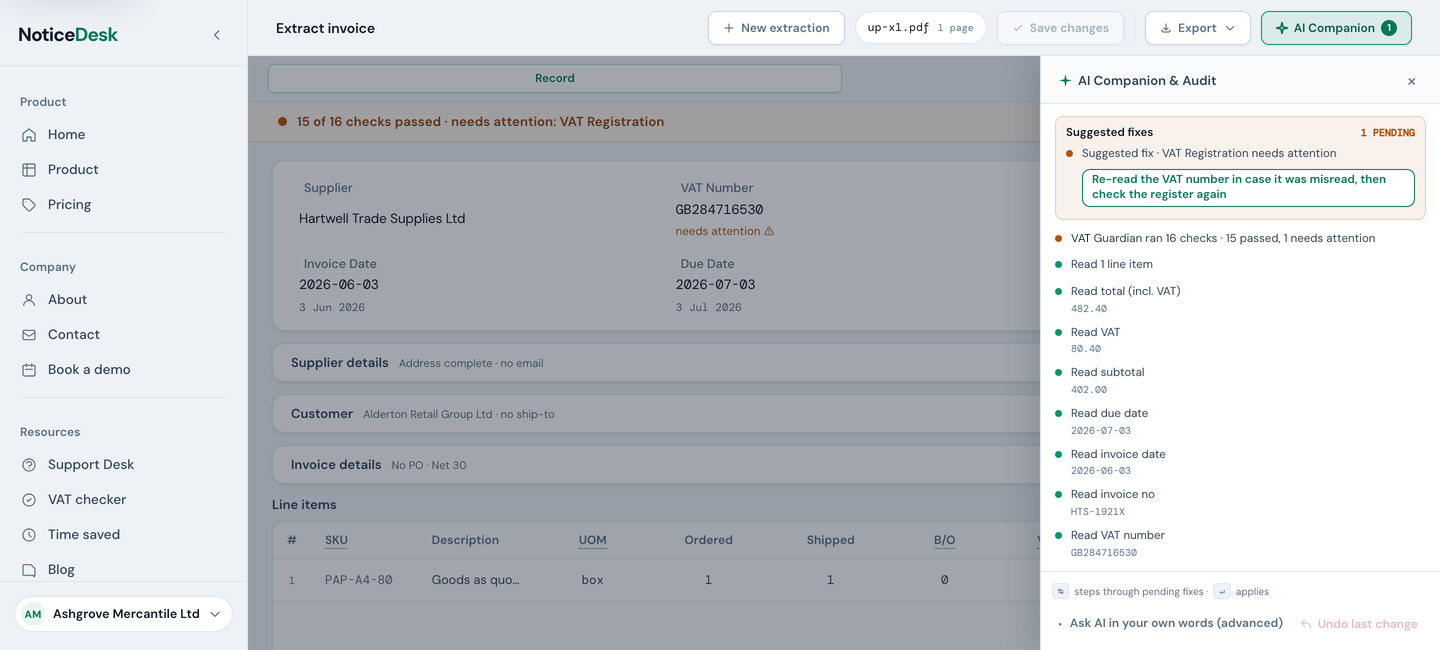The height and width of the screenshot is (650, 1440).
Task: Click the Record button
Action: (x=555, y=78)
